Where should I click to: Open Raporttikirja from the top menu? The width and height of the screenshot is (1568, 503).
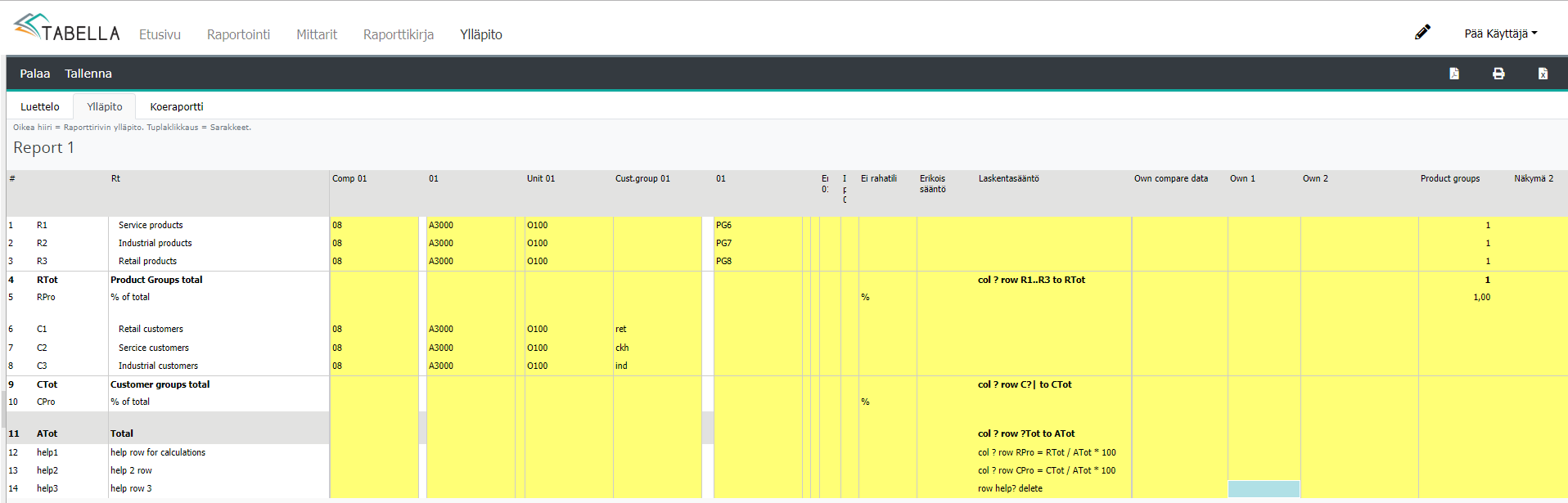tap(399, 34)
